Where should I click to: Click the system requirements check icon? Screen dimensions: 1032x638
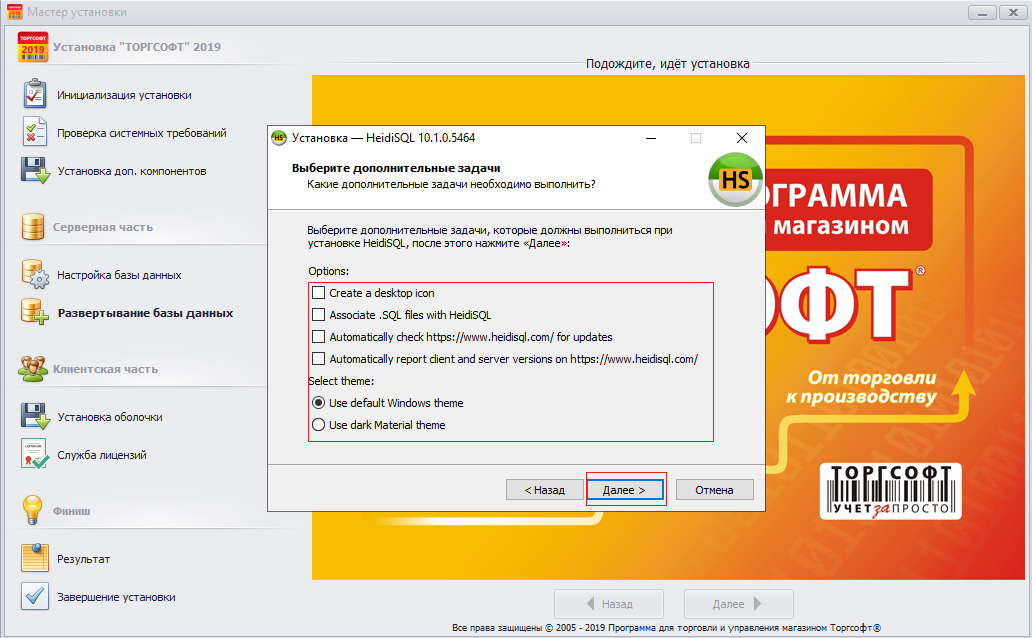coord(35,132)
